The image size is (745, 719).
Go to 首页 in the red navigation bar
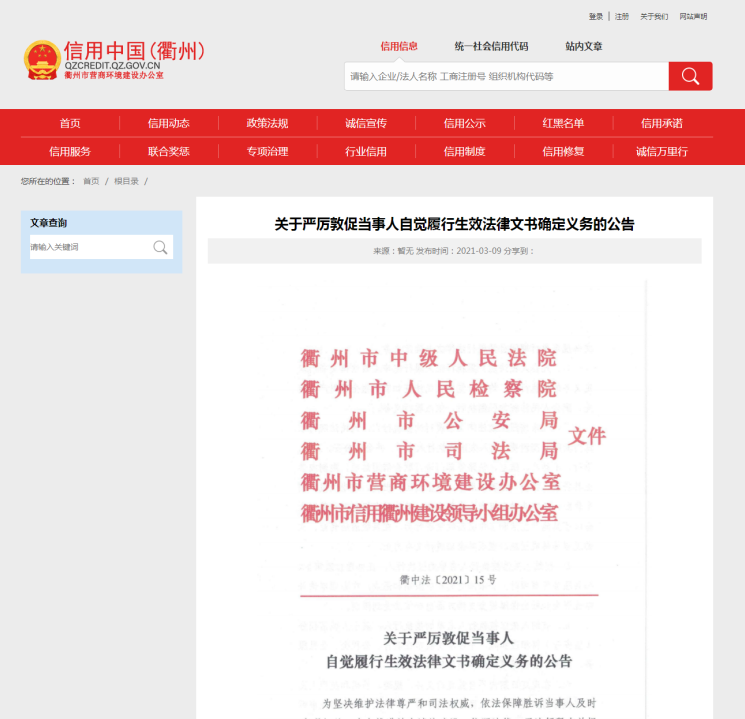coord(70,123)
